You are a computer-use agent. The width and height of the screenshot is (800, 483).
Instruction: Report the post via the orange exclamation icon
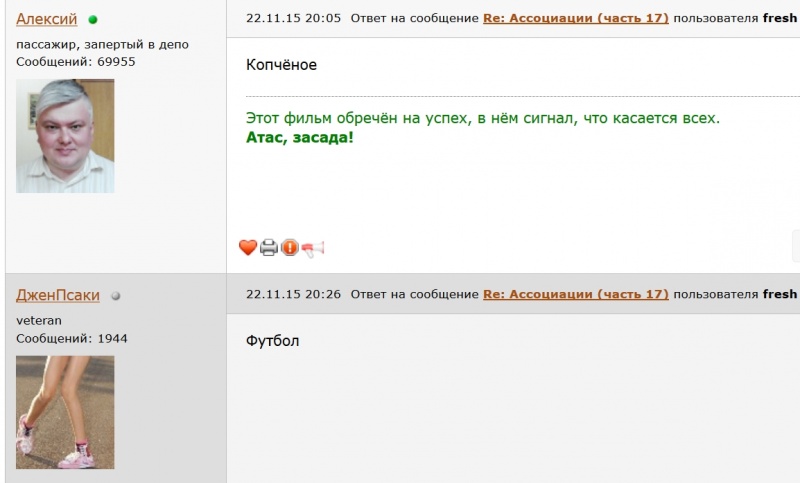tap(290, 247)
